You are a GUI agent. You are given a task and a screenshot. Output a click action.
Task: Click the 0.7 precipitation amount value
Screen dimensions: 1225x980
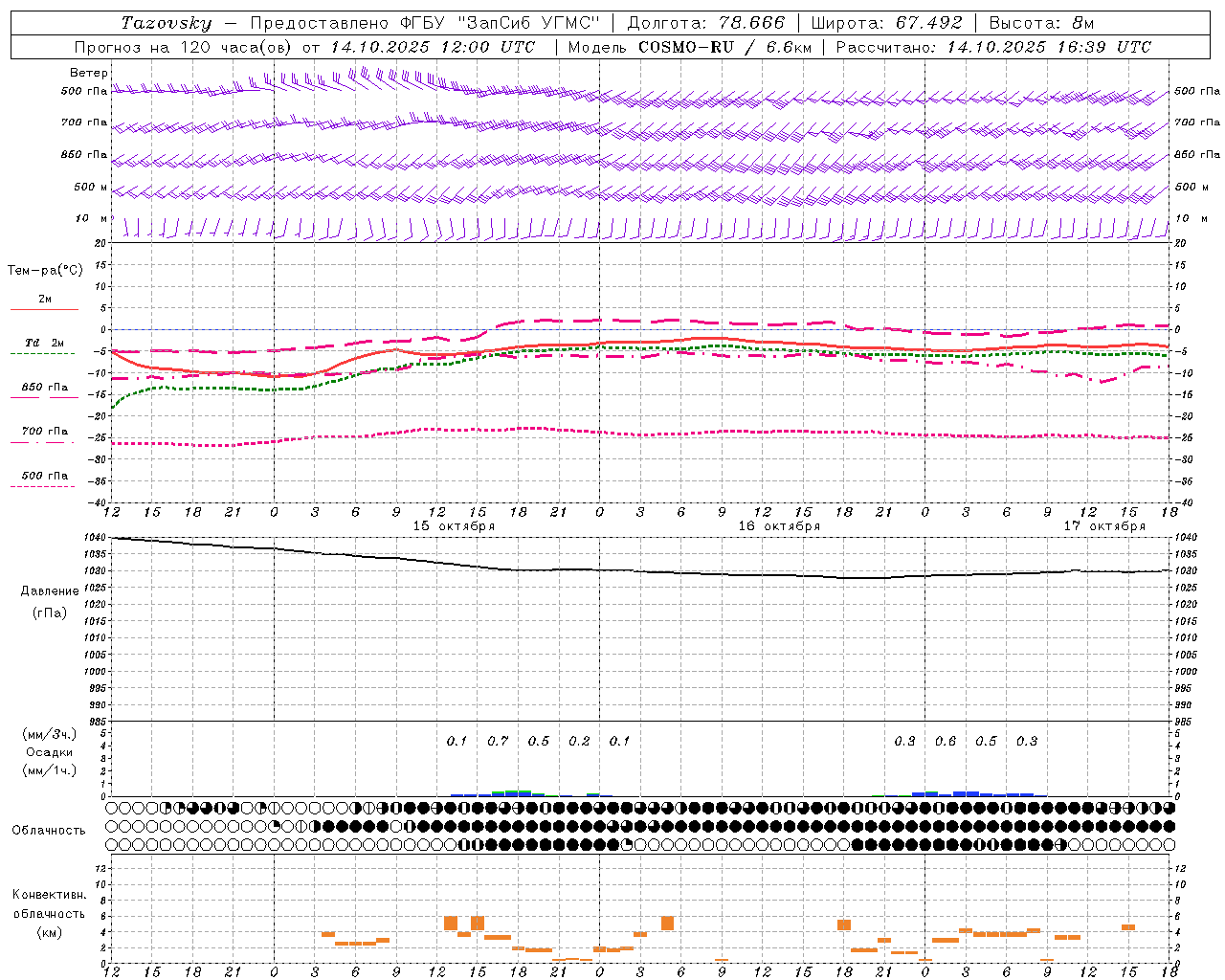pos(498,742)
